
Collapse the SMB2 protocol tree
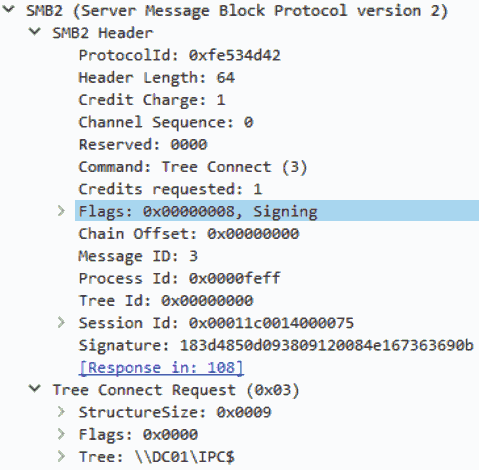coord(8,9)
